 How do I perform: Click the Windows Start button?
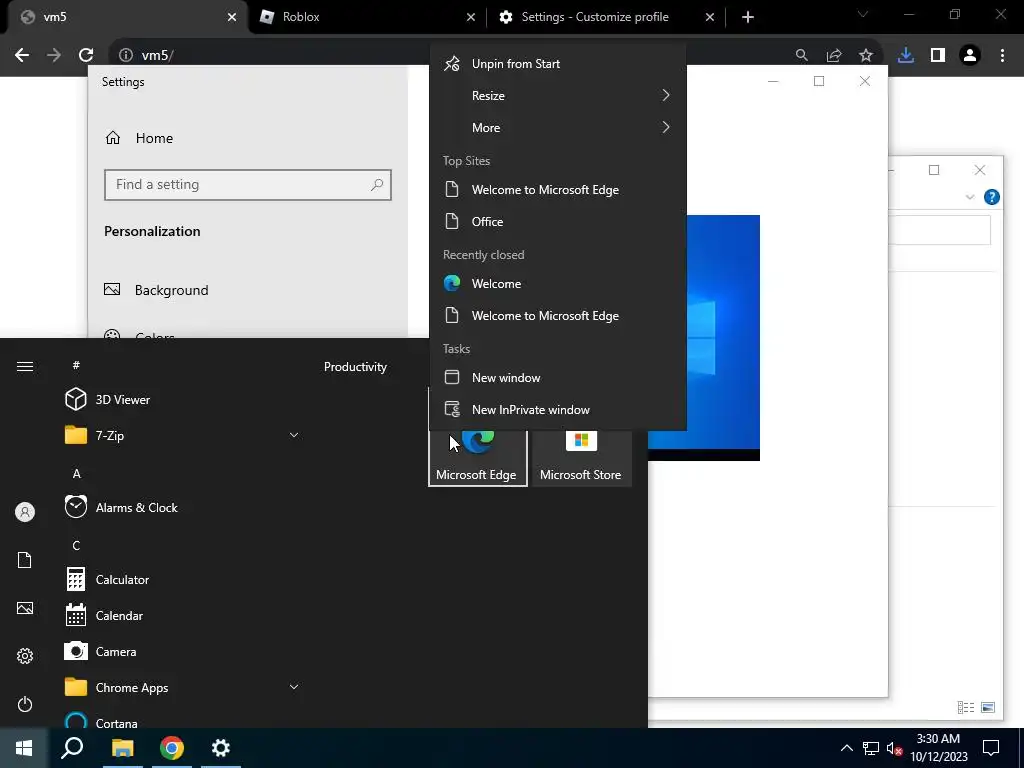[x=24, y=748]
